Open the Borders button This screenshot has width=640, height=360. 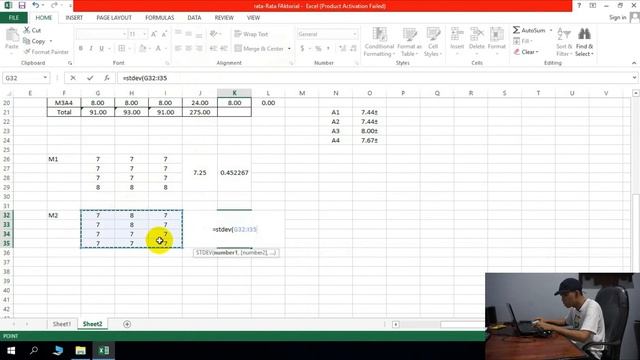click(x=122, y=49)
